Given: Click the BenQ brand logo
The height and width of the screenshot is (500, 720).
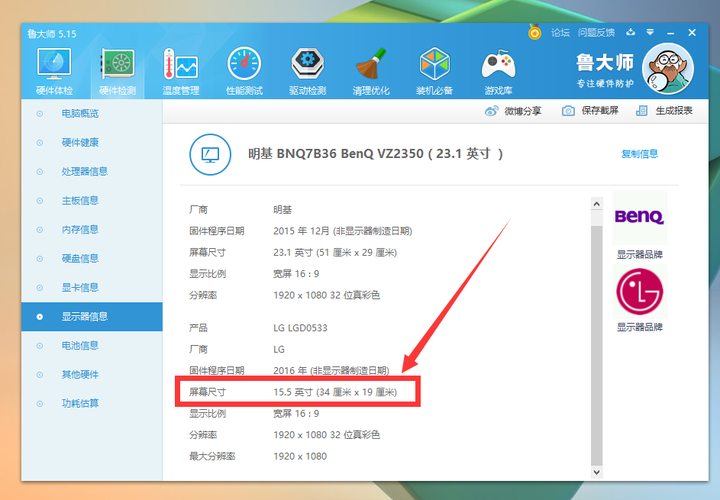Looking at the screenshot, I should [639, 217].
